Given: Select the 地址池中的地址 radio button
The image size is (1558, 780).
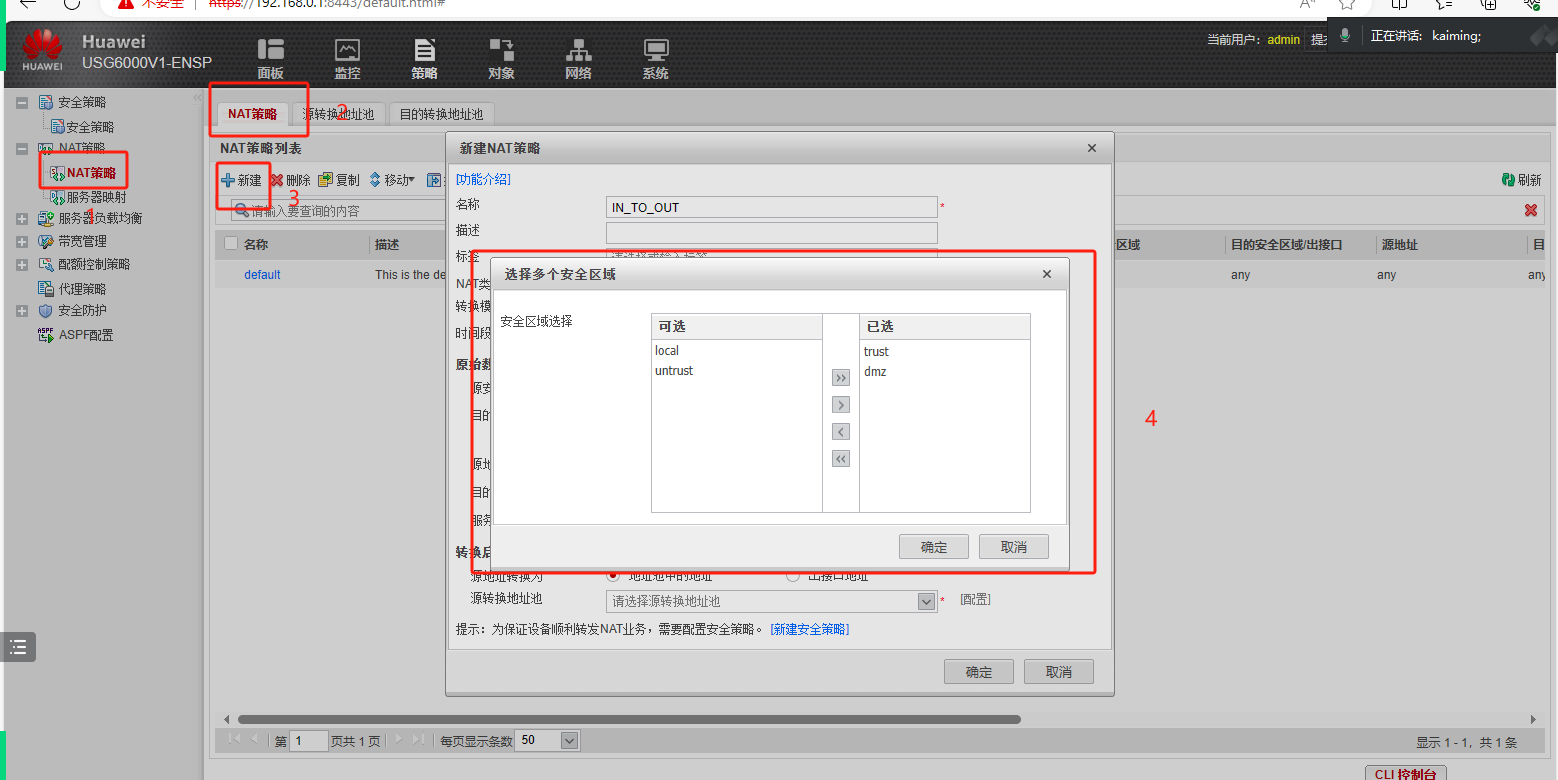Looking at the screenshot, I should point(613,576).
